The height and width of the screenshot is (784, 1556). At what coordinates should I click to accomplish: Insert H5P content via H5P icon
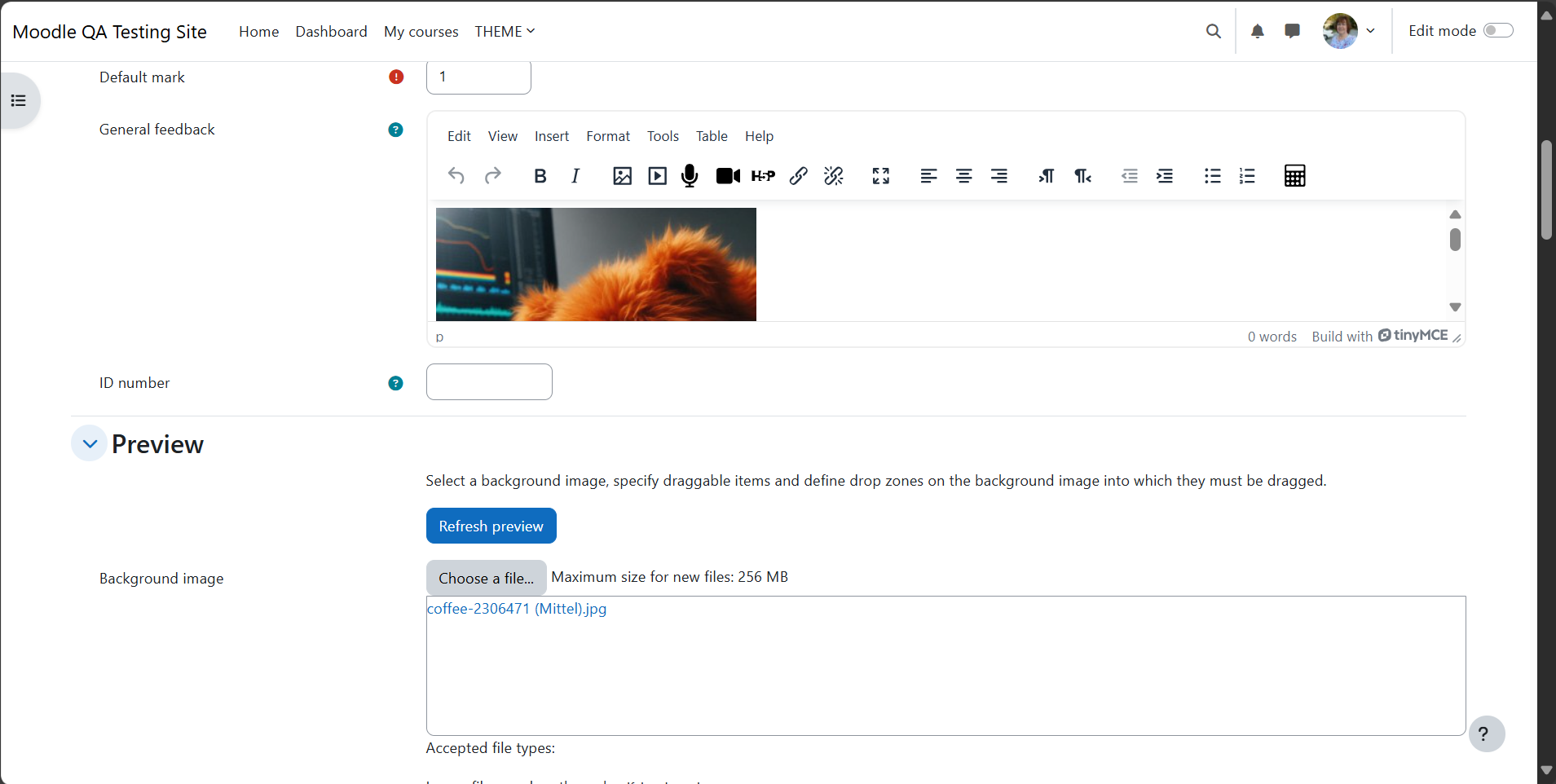(x=763, y=175)
